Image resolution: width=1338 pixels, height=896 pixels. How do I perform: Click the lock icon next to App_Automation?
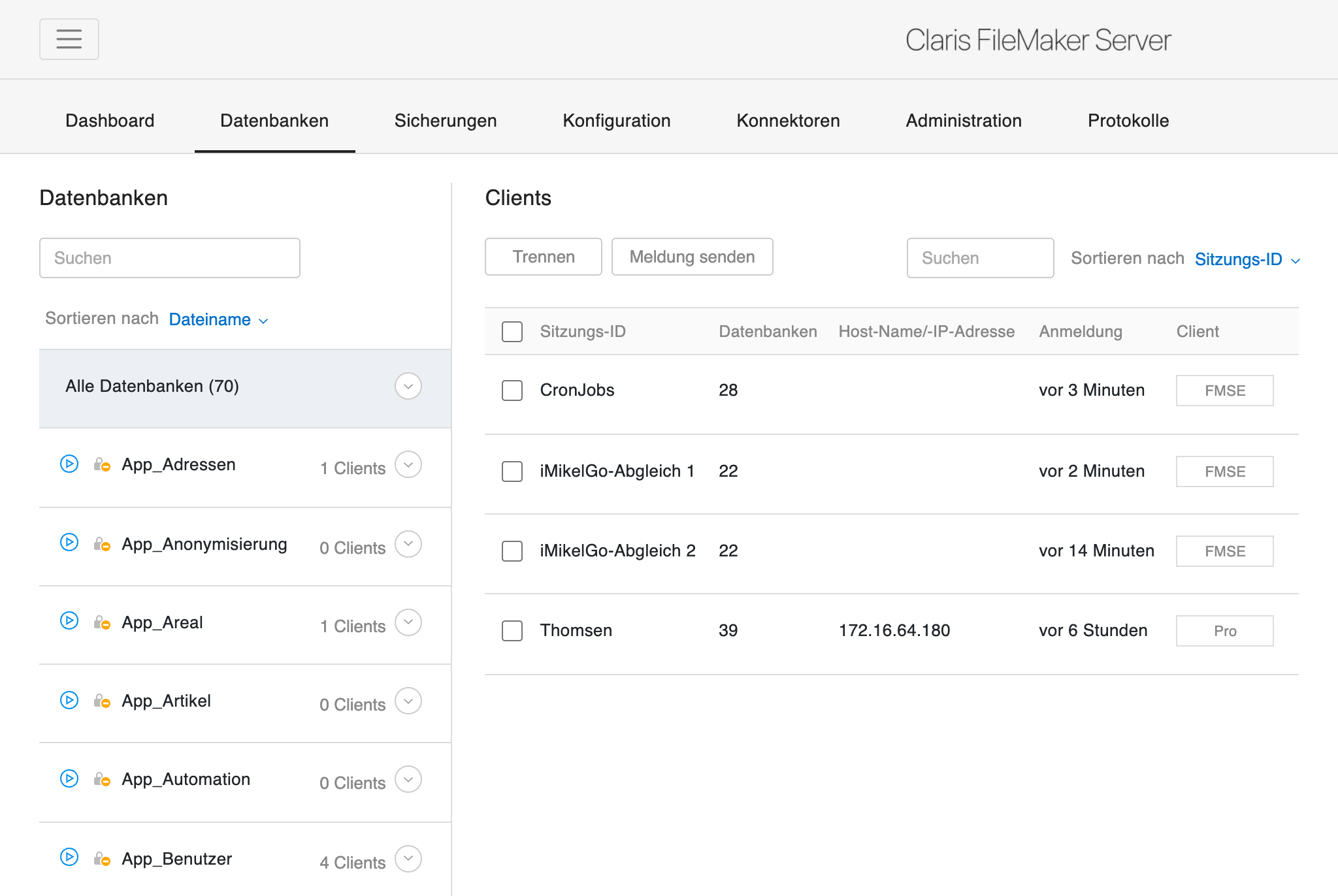tap(102, 779)
